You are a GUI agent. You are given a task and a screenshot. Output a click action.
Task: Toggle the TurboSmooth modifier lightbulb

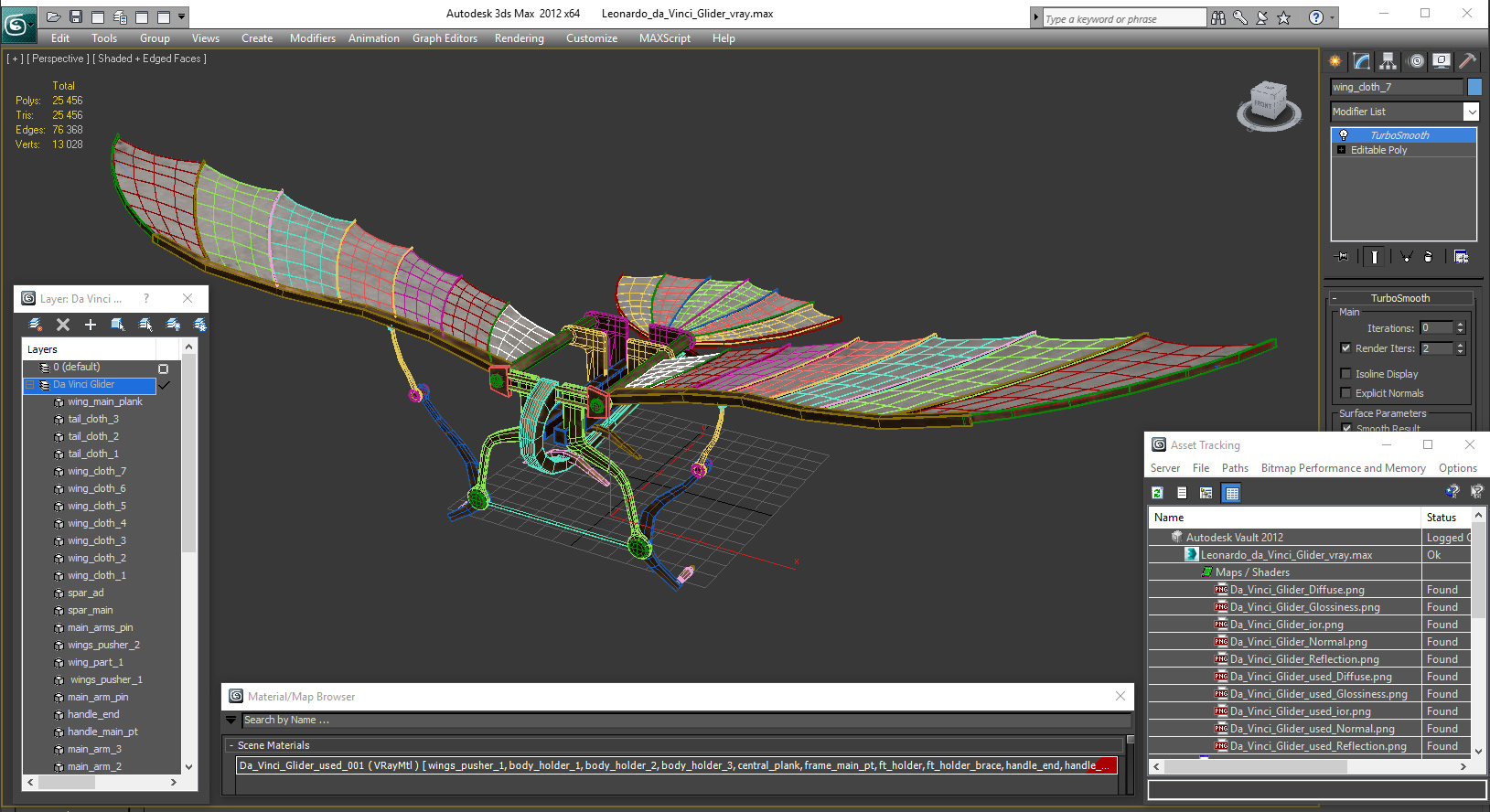[1344, 135]
